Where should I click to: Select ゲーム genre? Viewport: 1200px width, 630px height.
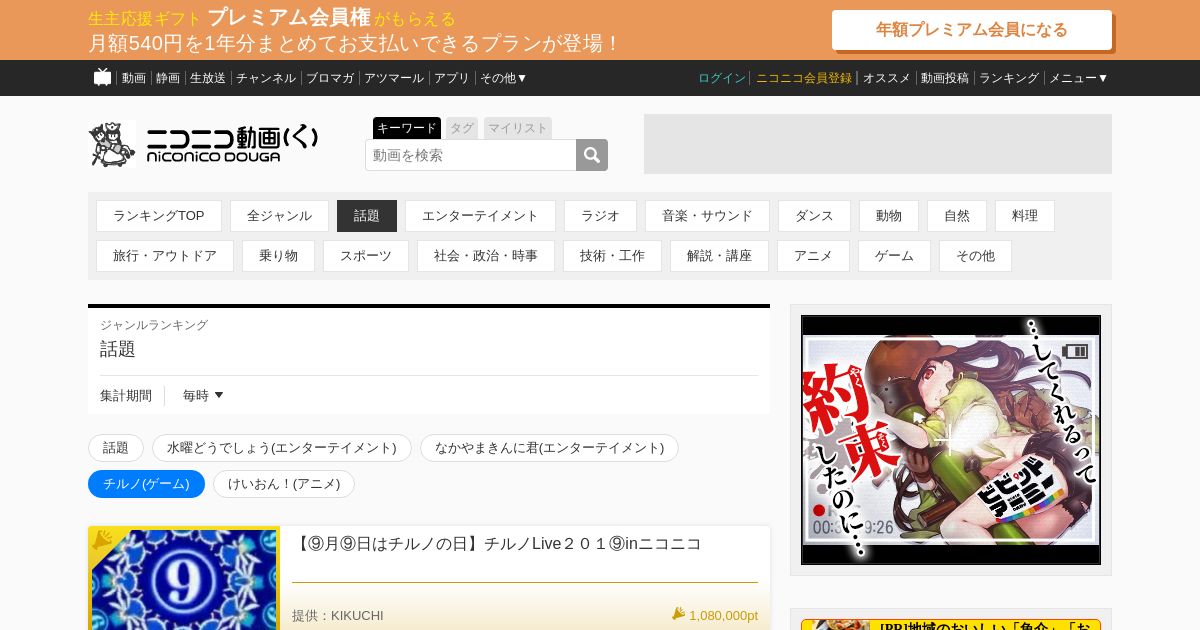894,256
